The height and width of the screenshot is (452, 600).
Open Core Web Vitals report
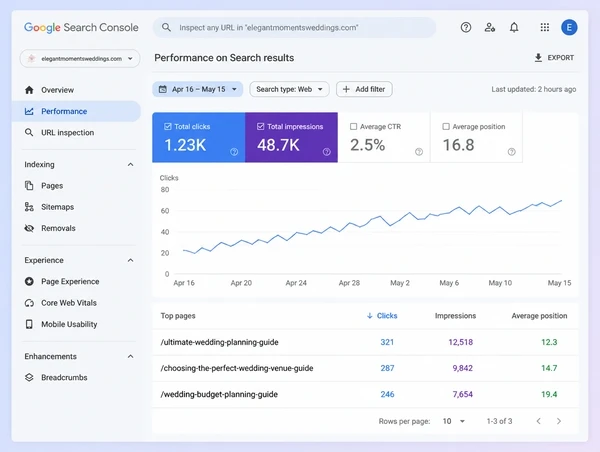[77, 303]
